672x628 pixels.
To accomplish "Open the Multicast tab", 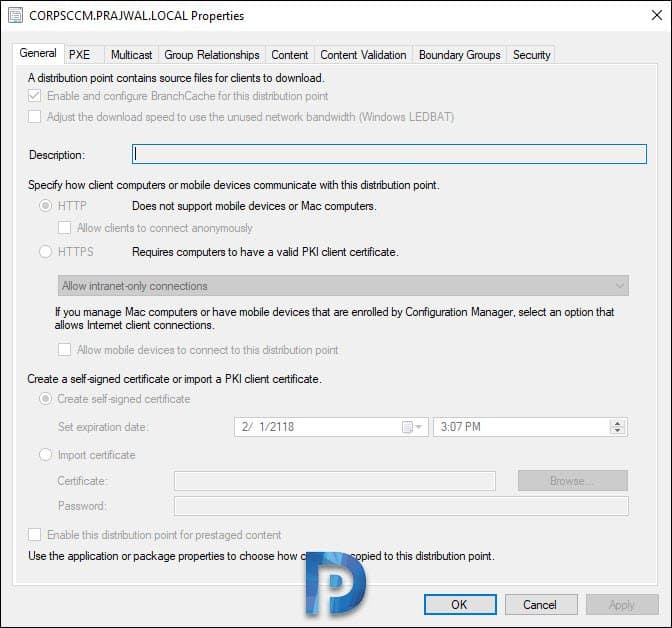I will tap(131, 55).
